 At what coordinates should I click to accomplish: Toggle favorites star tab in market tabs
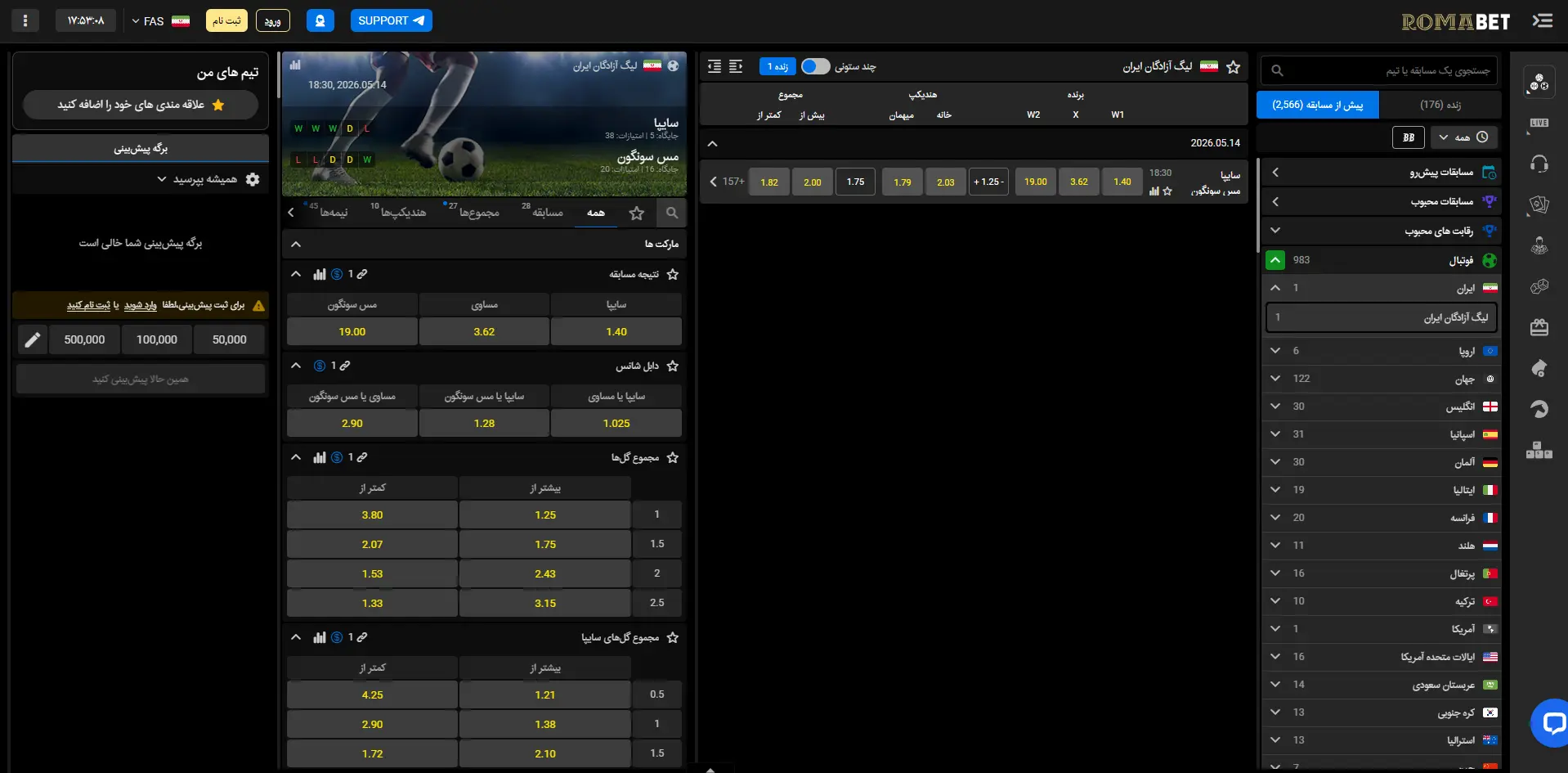637,213
